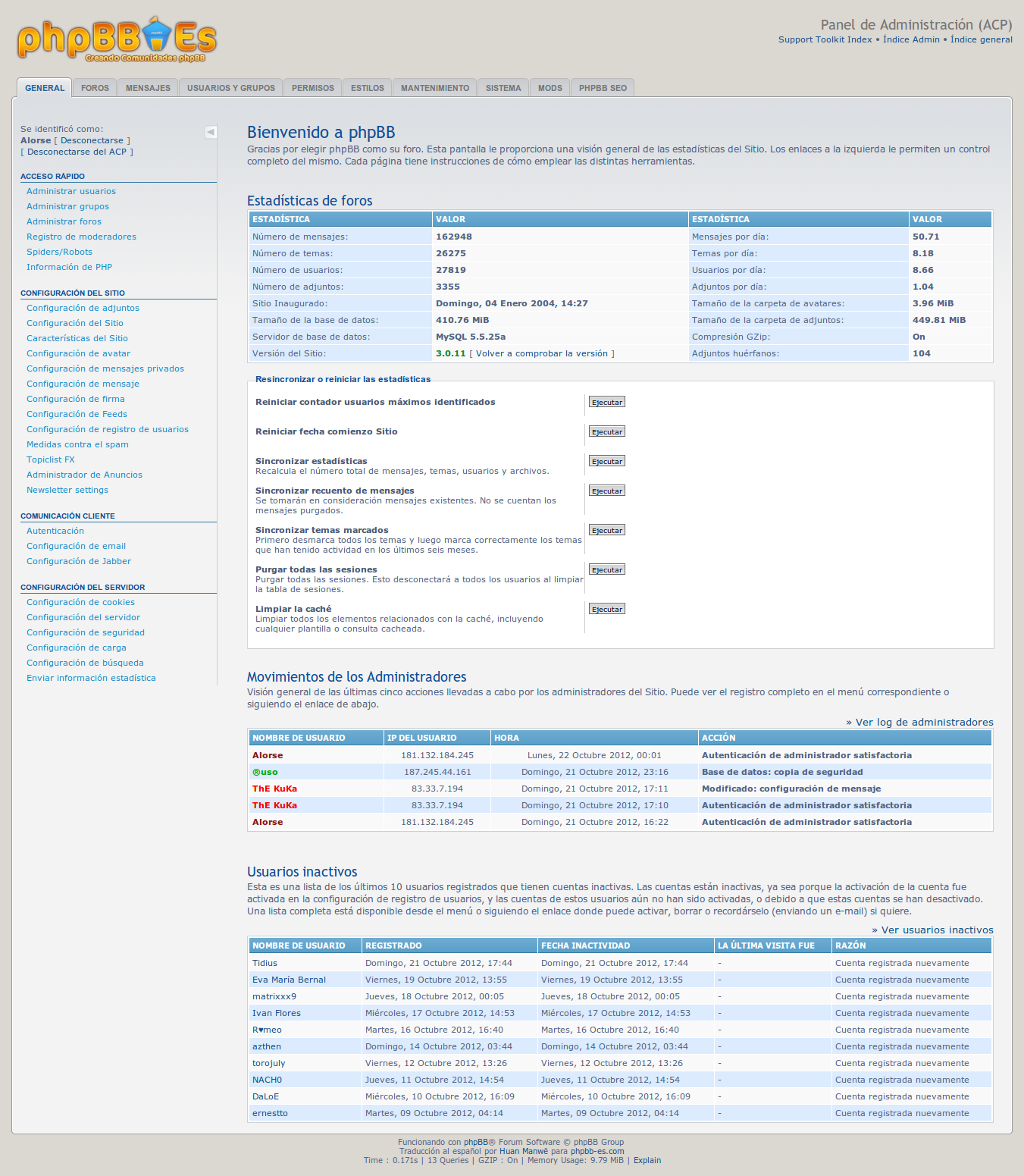1024x1176 pixels.
Task: Open Support Toolkit Index link
Action: [x=825, y=39]
